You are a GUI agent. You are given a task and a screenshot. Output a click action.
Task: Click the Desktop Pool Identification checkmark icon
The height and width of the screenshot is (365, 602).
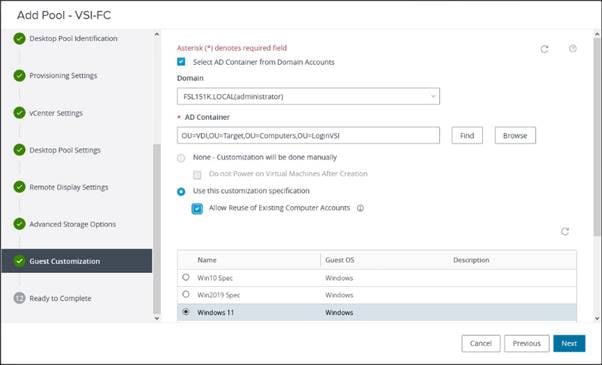point(20,38)
